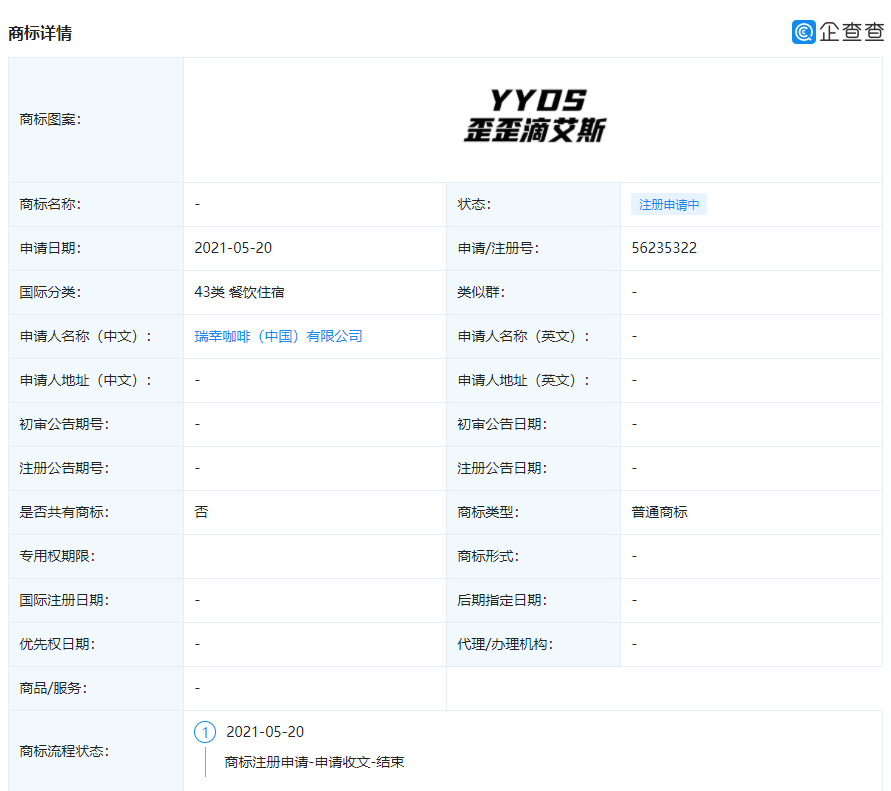Viewport: 891px width, 791px height.
Task: Click the 商标图案 label
Action: (50, 119)
